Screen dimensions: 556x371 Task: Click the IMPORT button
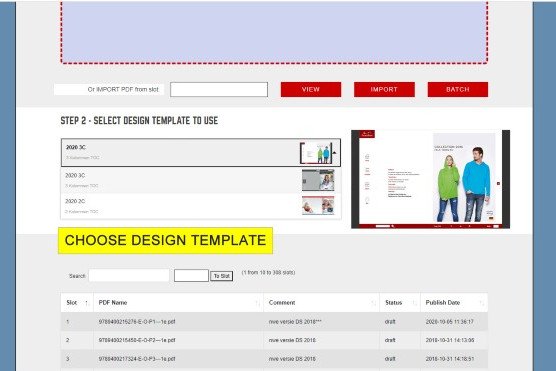pos(384,89)
